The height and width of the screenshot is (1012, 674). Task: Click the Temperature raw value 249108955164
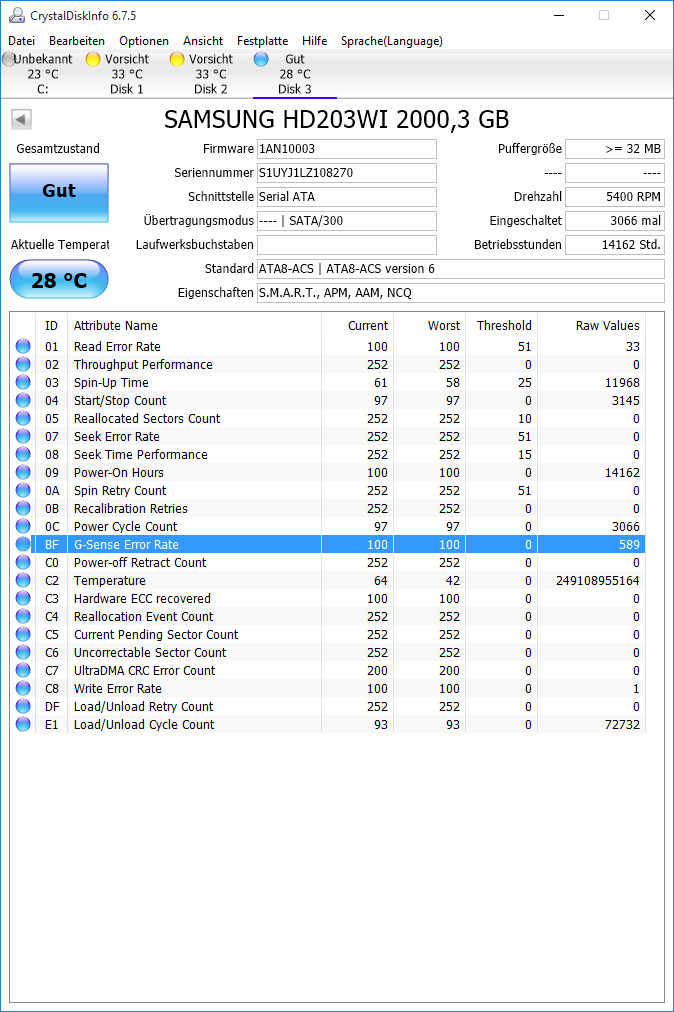[x=598, y=581]
